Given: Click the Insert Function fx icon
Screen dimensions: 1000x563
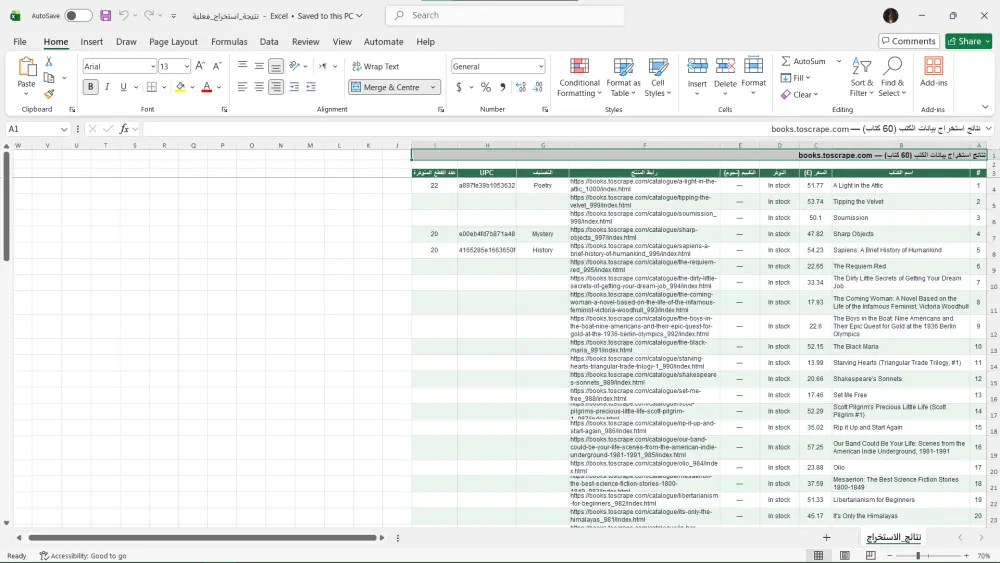Looking at the screenshot, I should point(124,129).
